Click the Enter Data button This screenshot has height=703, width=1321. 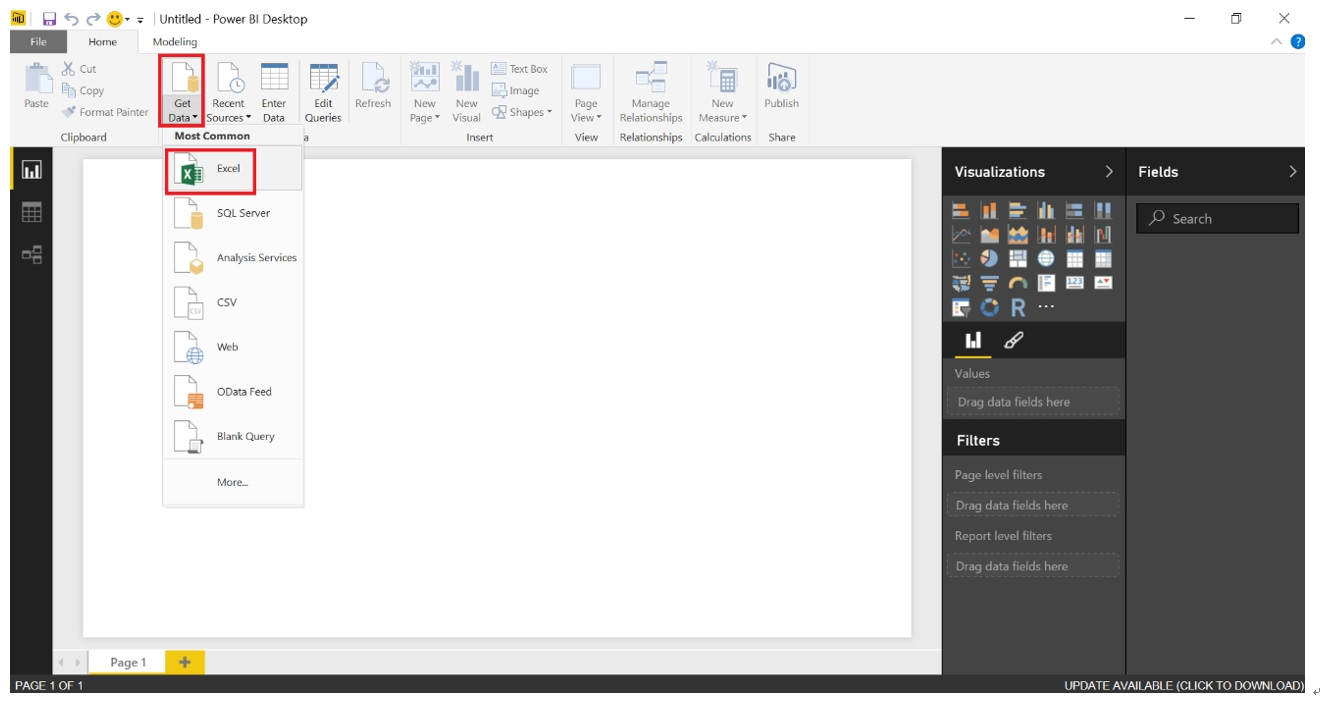coord(274,92)
